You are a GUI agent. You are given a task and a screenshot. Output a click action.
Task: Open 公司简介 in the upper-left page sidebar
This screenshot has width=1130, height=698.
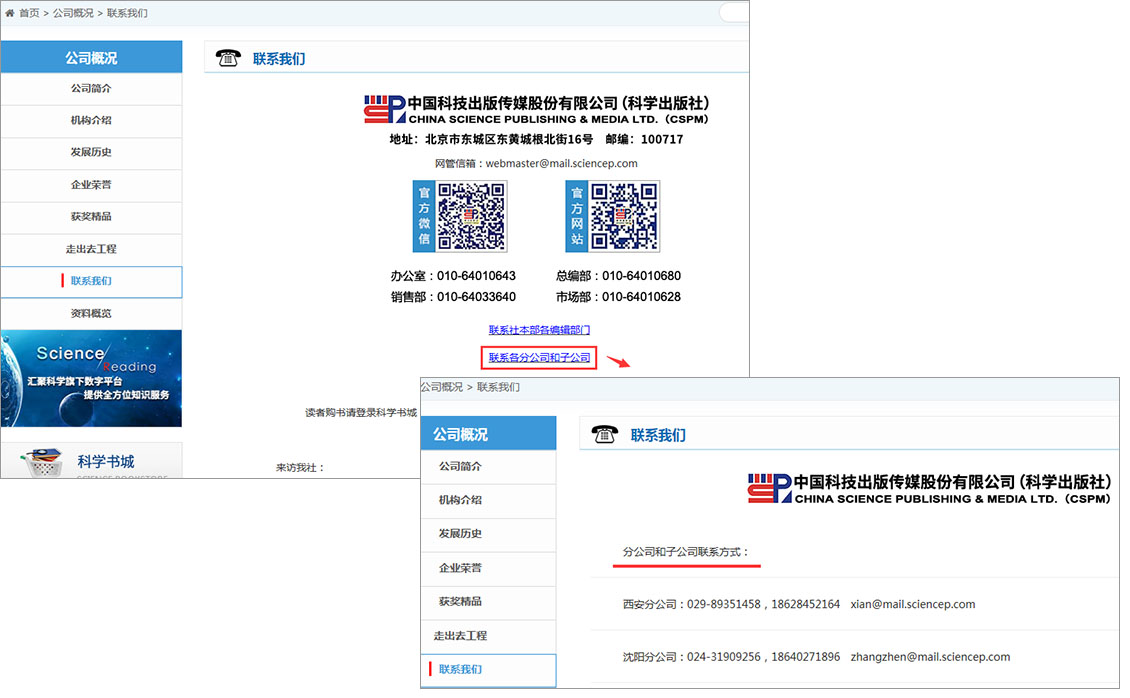92,89
